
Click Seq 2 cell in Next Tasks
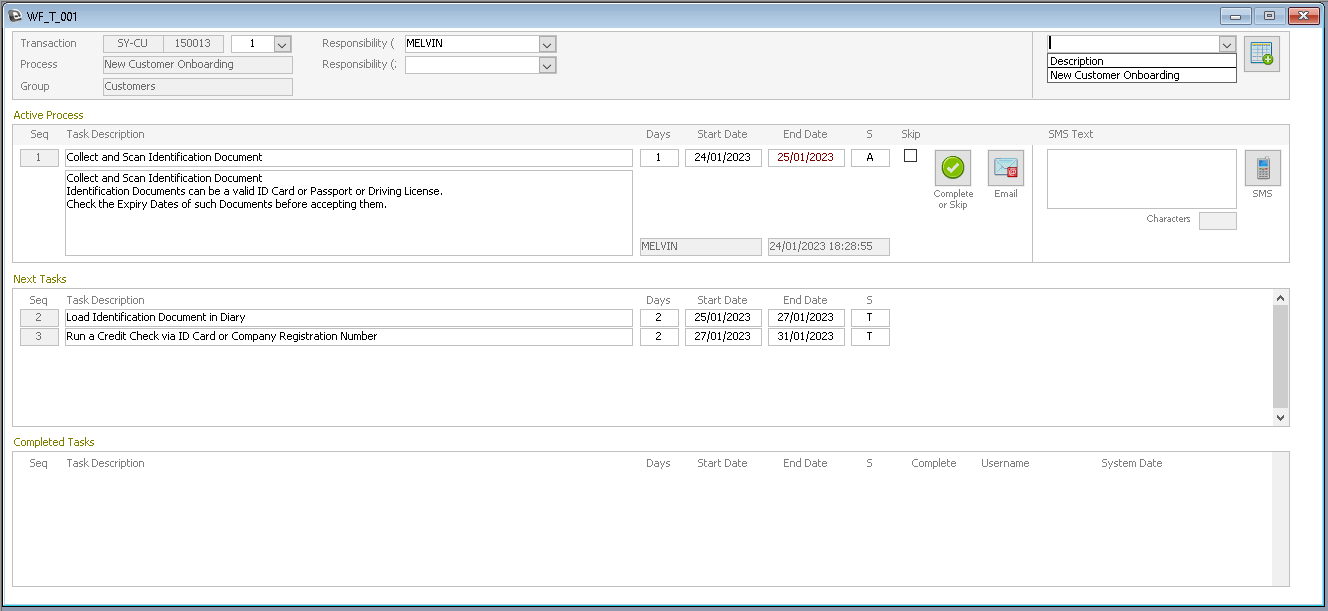click(39, 318)
